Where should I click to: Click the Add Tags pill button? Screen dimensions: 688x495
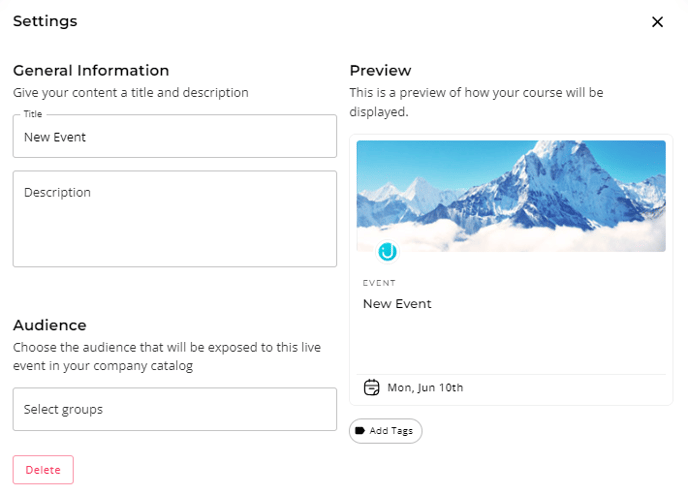[x=386, y=430]
